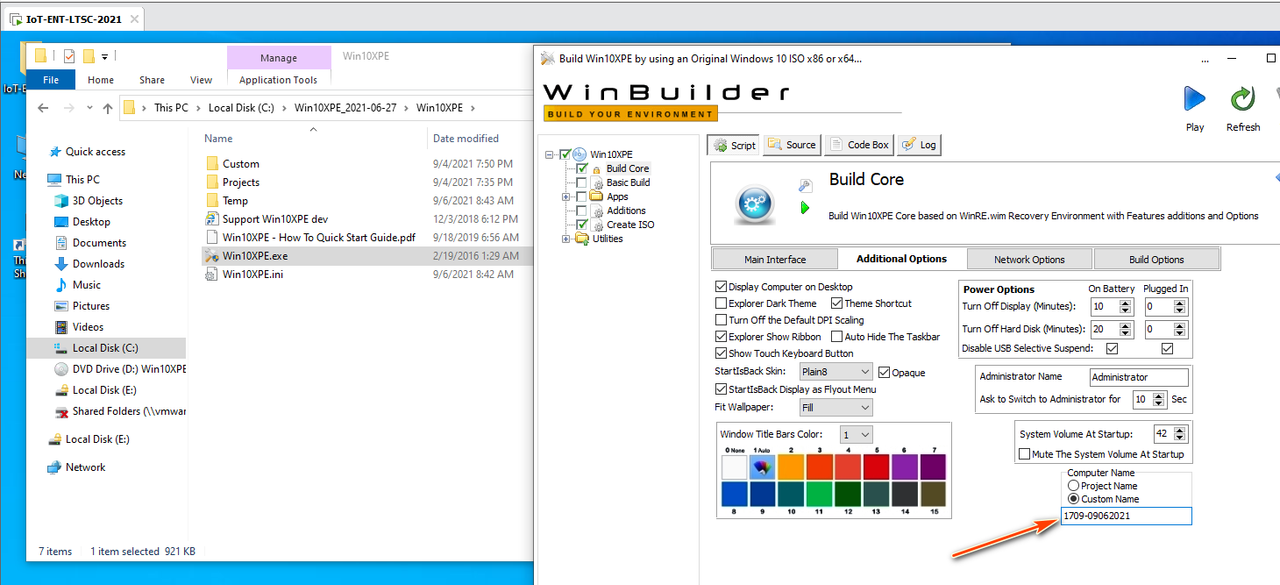Select the blue color swatch number 8
This screenshot has height=585, width=1280.
coord(734,494)
